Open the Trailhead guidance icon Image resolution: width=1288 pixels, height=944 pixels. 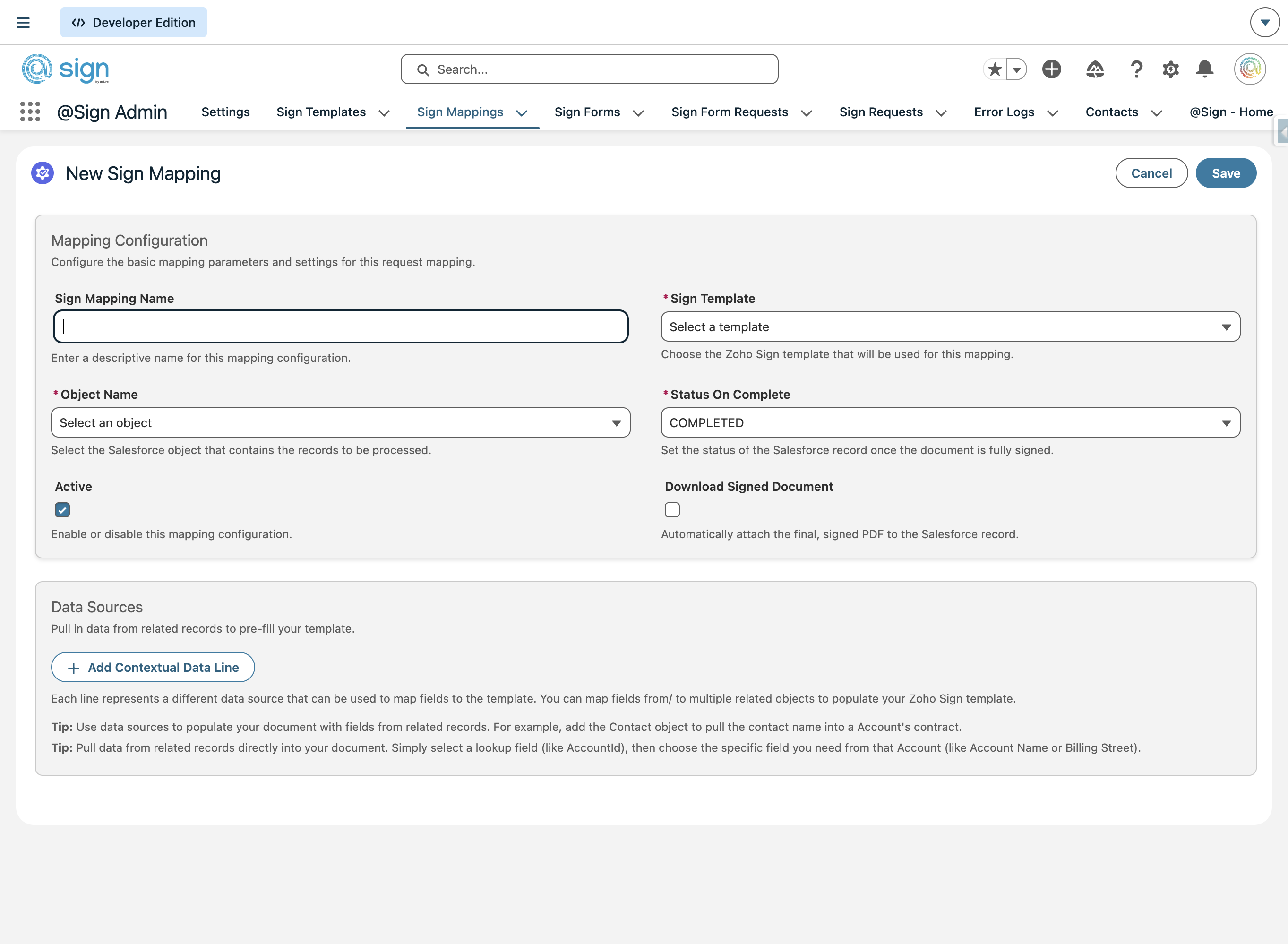pyautogui.click(x=1095, y=69)
